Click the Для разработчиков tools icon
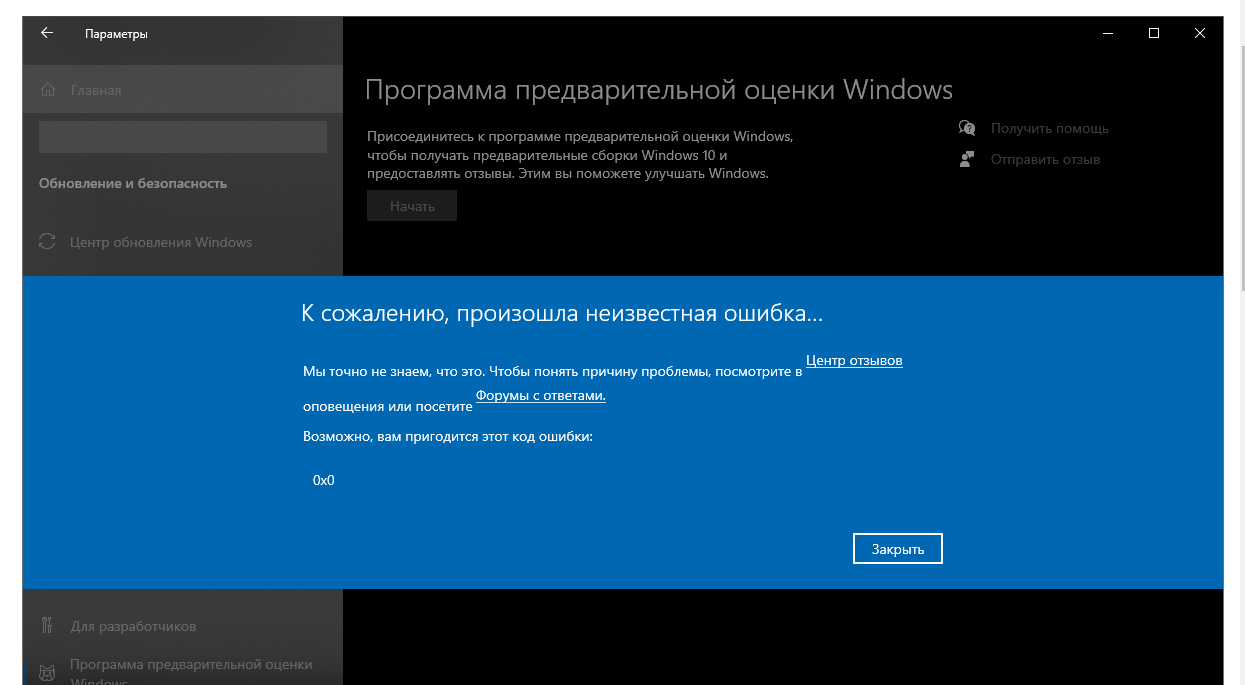The image size is (1245, 685). click(x=47, y=626)
